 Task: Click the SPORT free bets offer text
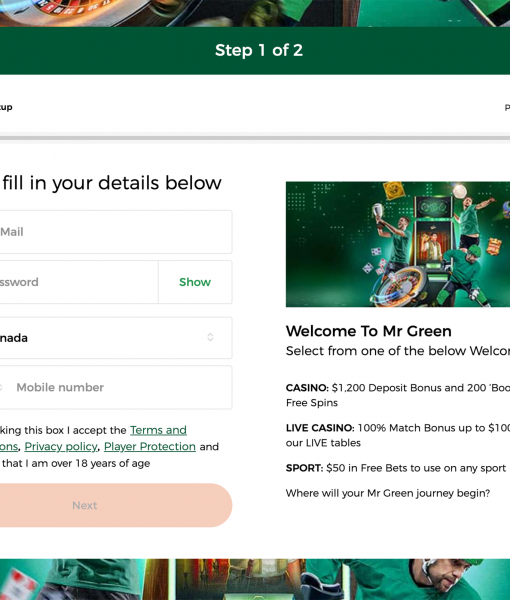point(396,468)
